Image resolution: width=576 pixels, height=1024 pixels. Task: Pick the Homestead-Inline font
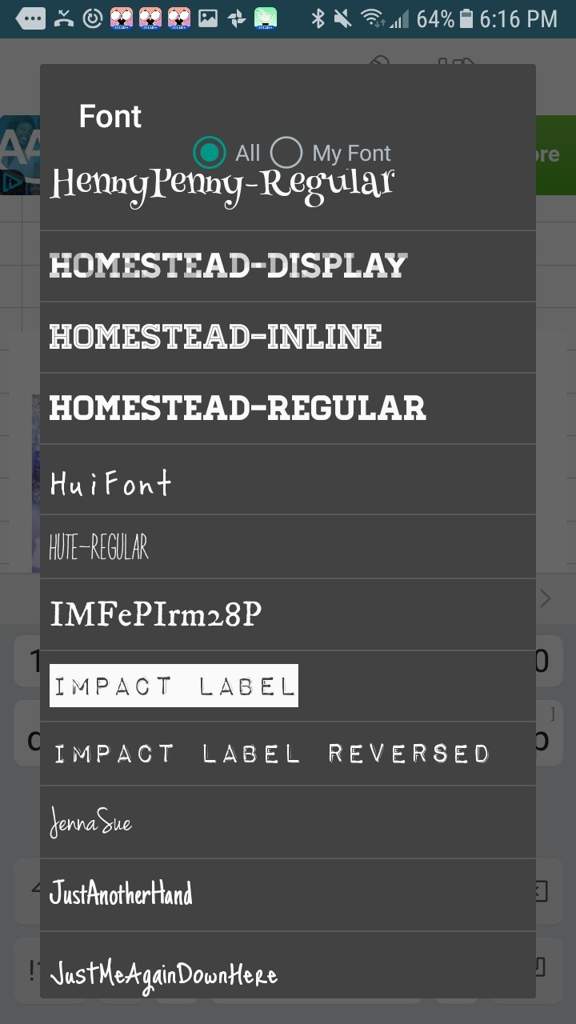[288, 337]
